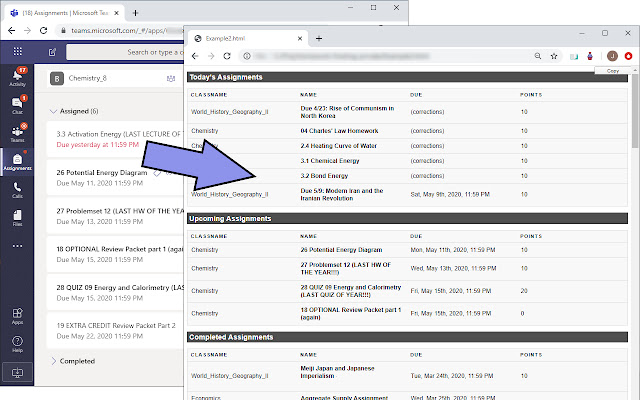Open Files in the Teams sidebar

17,217
